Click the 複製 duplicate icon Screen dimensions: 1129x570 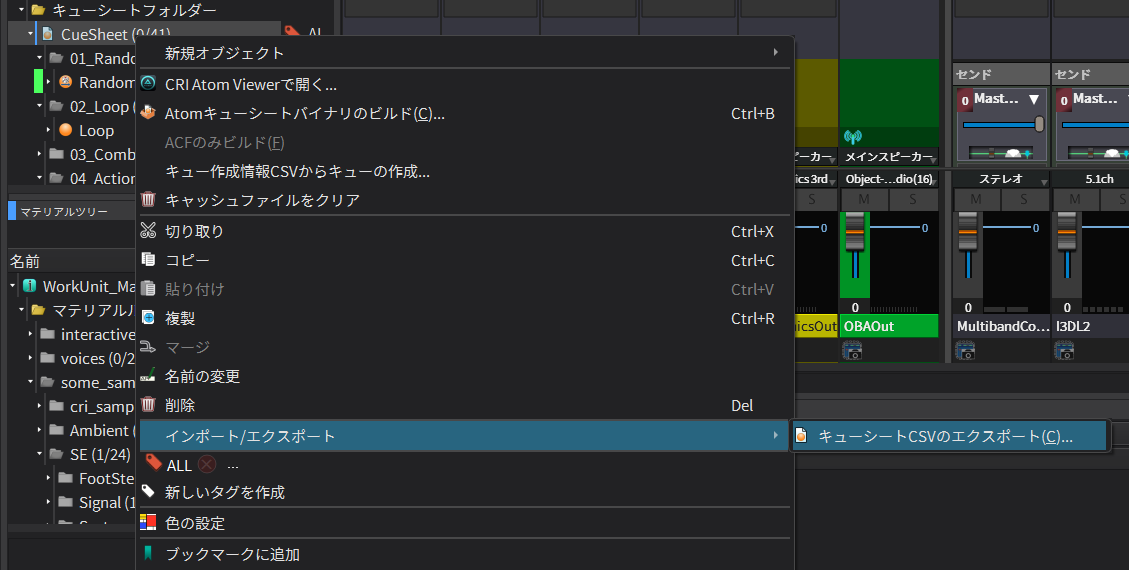pos(148,317)
